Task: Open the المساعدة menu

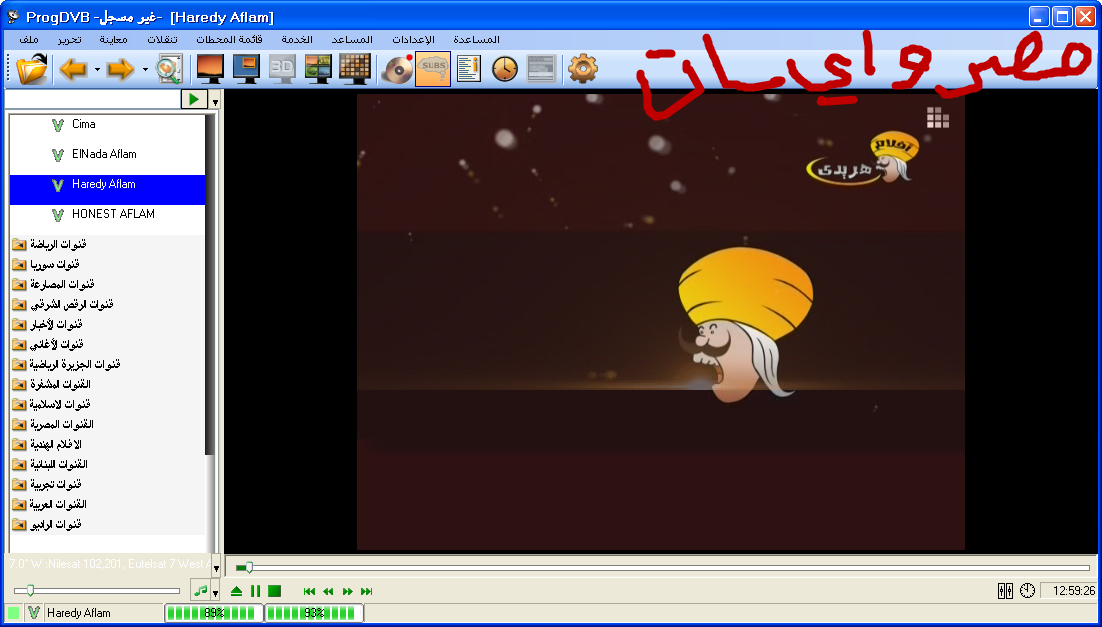Action: [x=476, y=40]
